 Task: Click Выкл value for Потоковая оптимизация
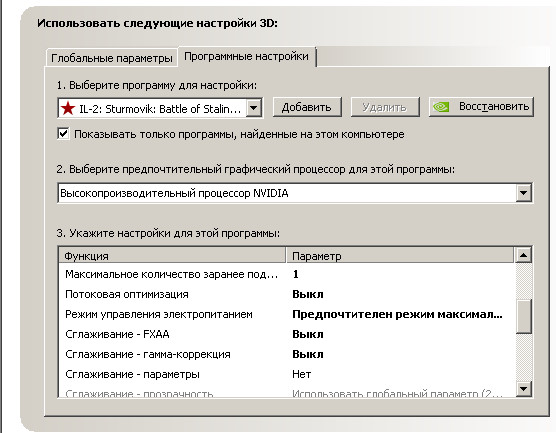tap(308, 294)
